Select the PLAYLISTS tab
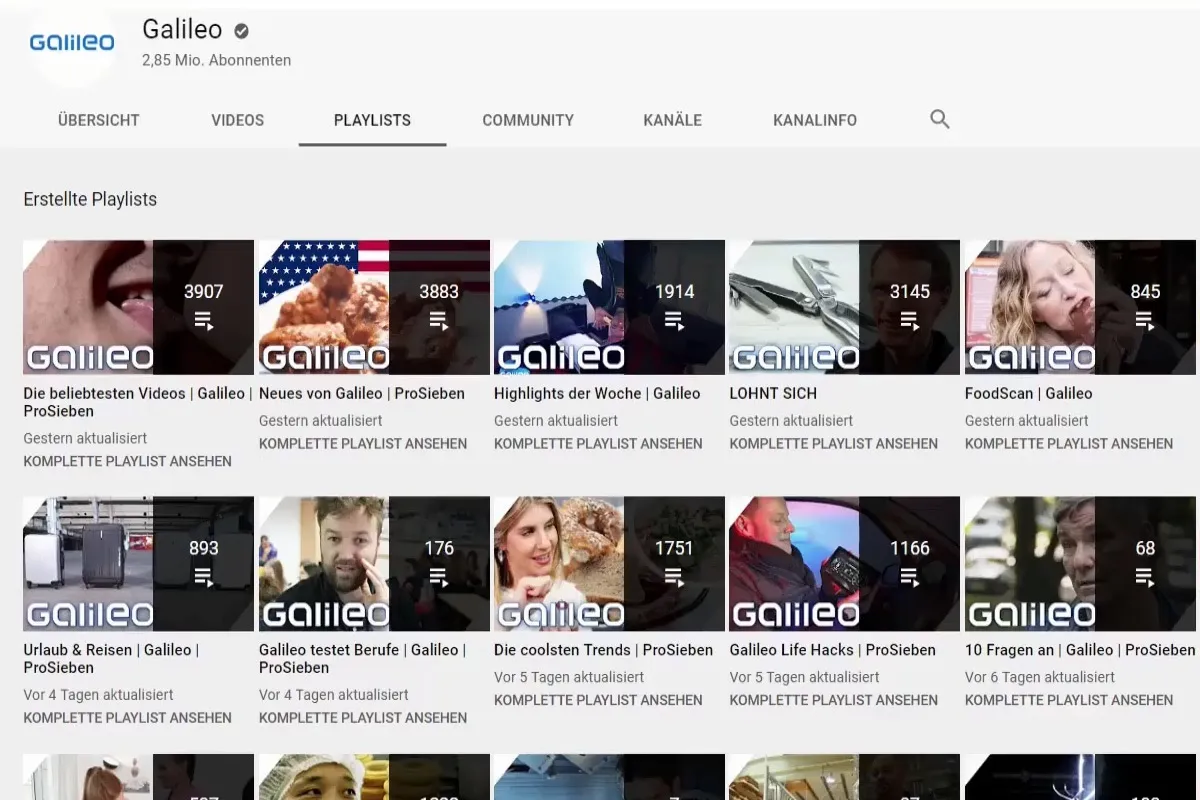 372,120
